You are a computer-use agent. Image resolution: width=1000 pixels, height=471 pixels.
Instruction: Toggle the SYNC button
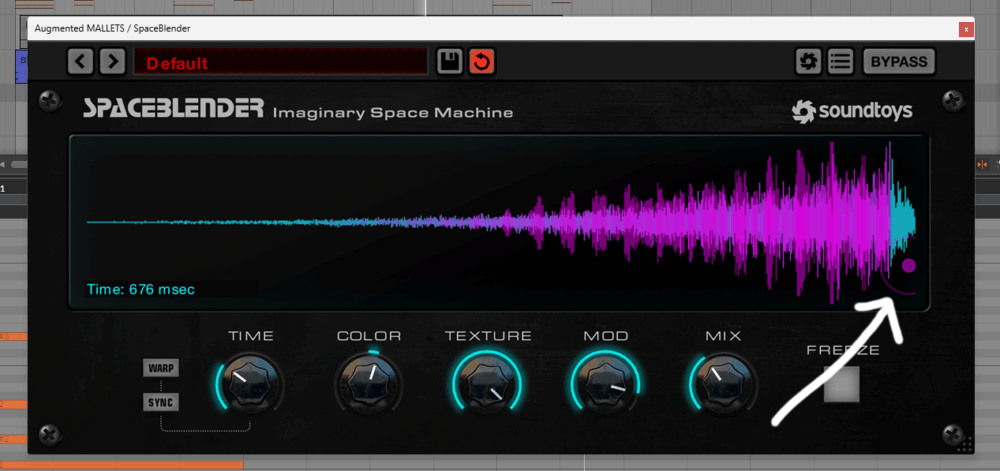coord(160,403)
